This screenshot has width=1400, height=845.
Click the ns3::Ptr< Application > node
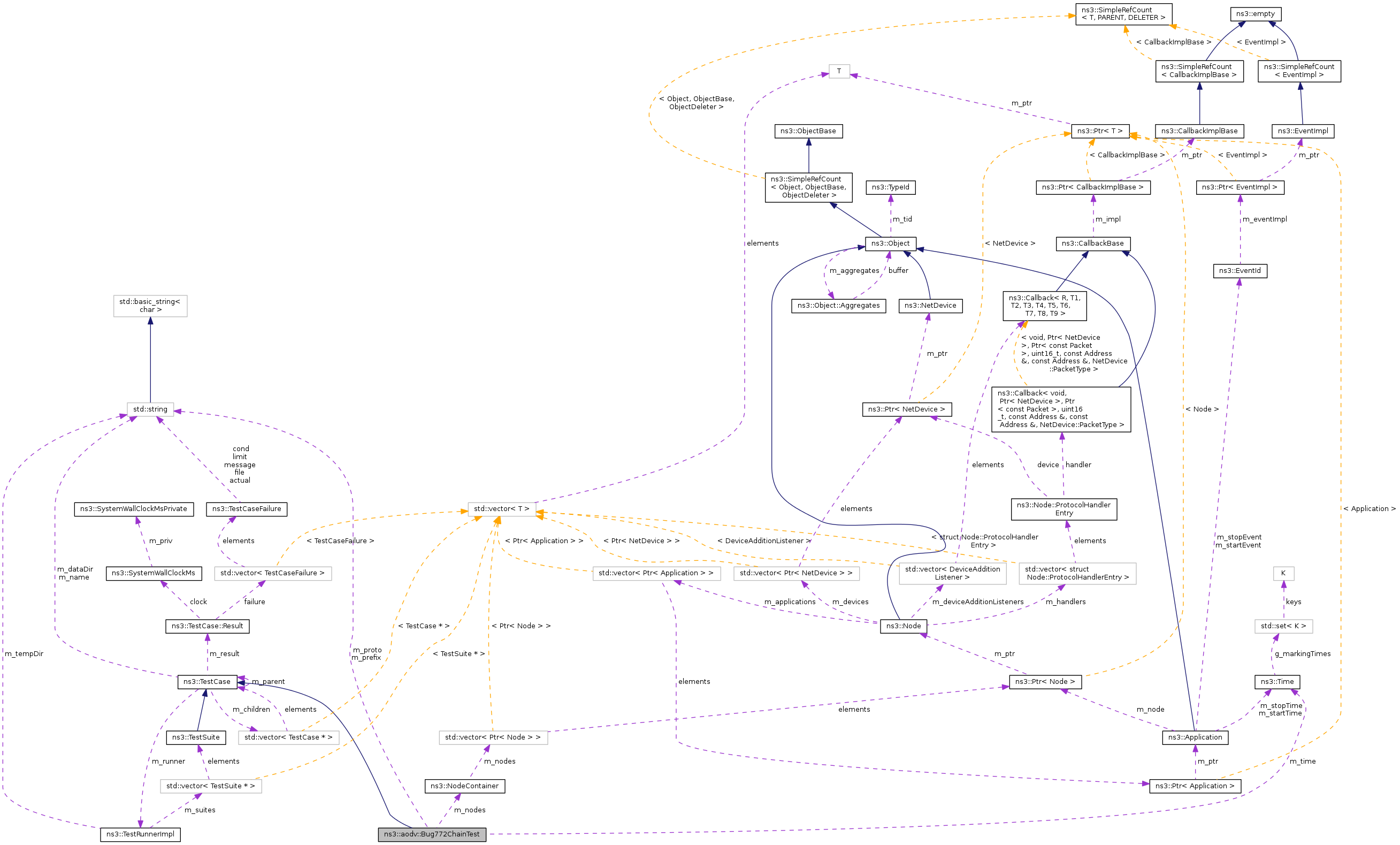point(1195,786)
